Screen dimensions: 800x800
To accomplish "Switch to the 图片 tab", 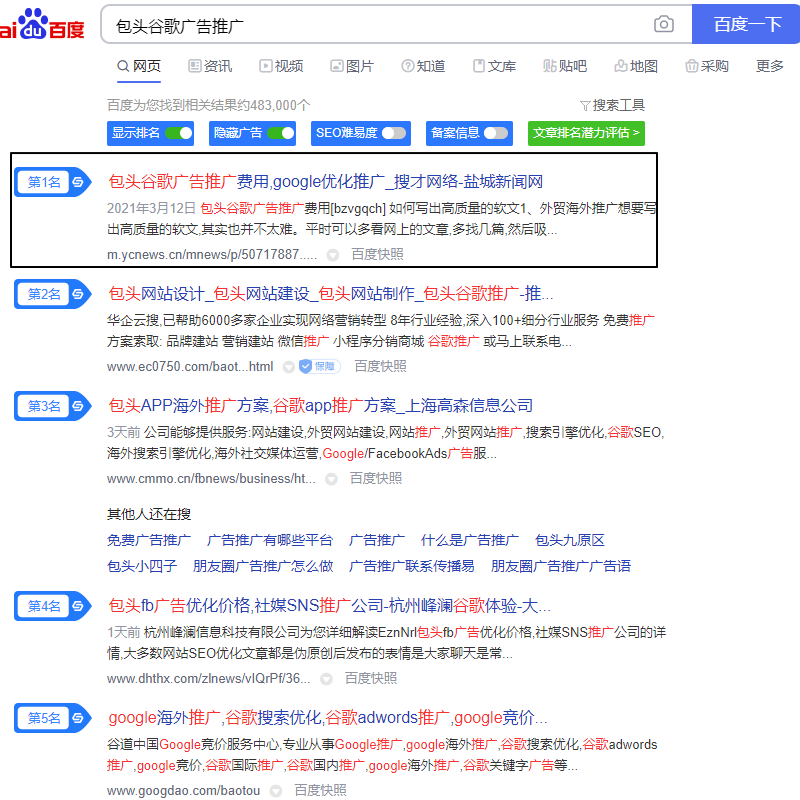I will [352, 66].
